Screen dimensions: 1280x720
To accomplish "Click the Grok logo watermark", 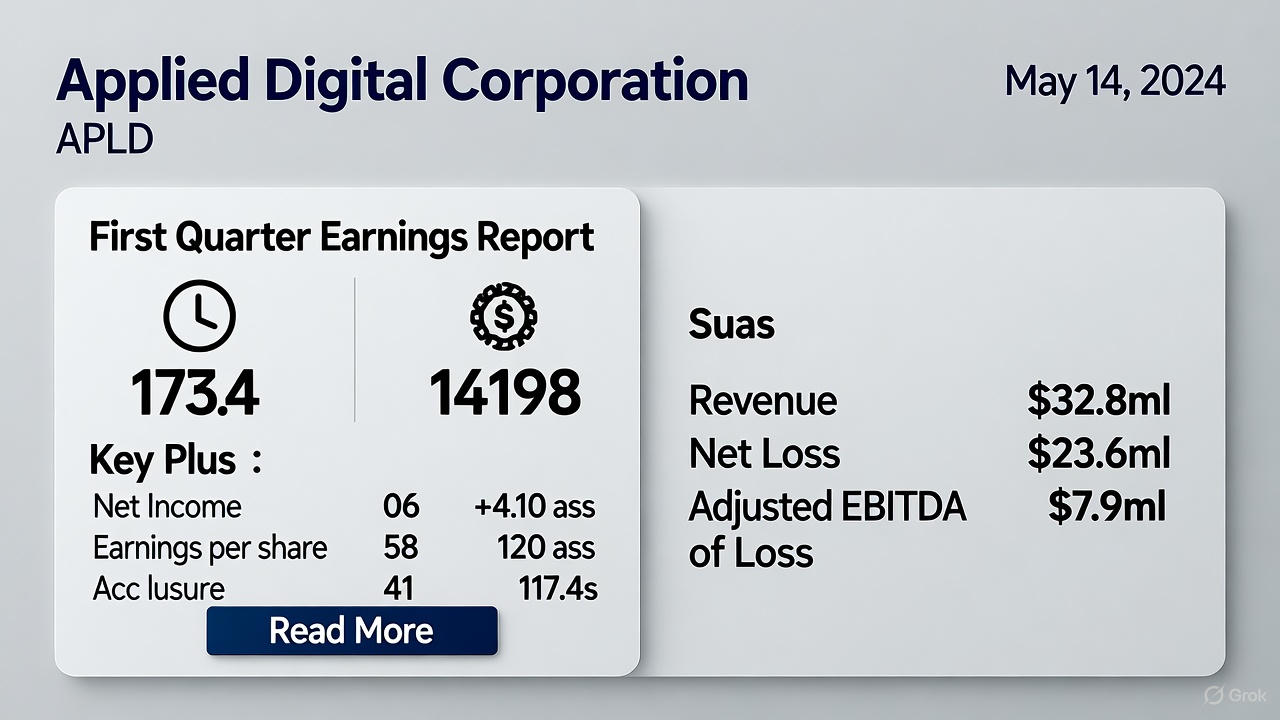I will point(1235,695).
